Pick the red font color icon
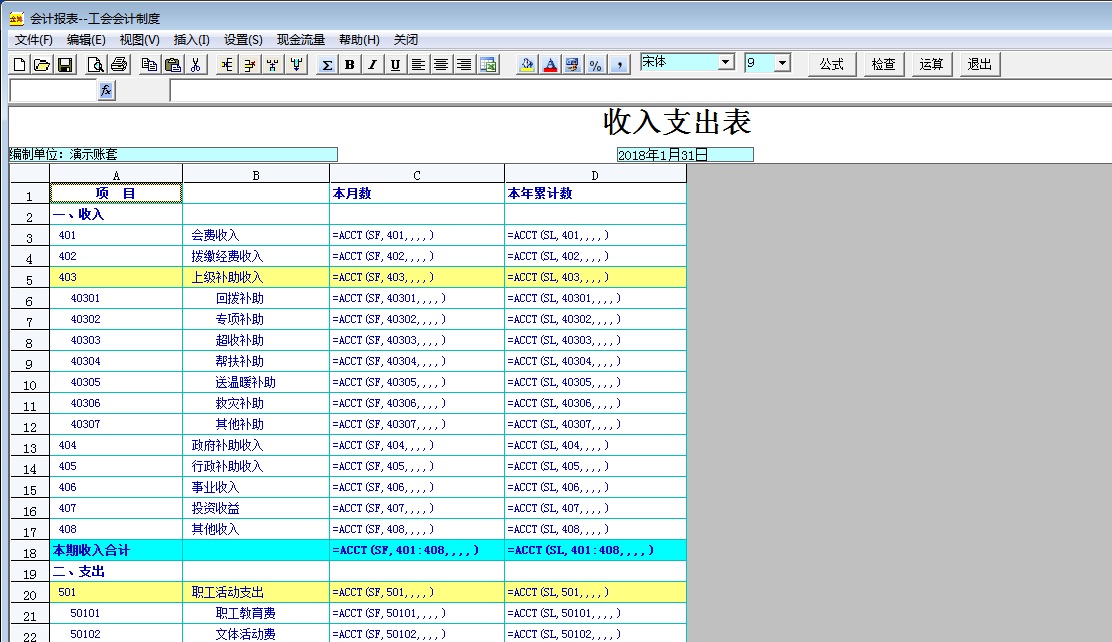 pyautogui.click(x=550, y=65)
